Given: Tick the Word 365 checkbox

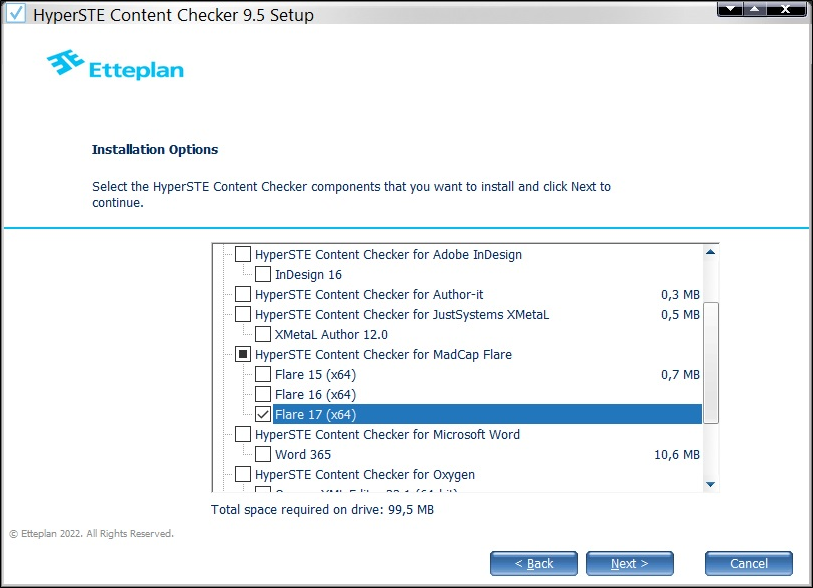Looking at the screenshot, I should point(263,454).
